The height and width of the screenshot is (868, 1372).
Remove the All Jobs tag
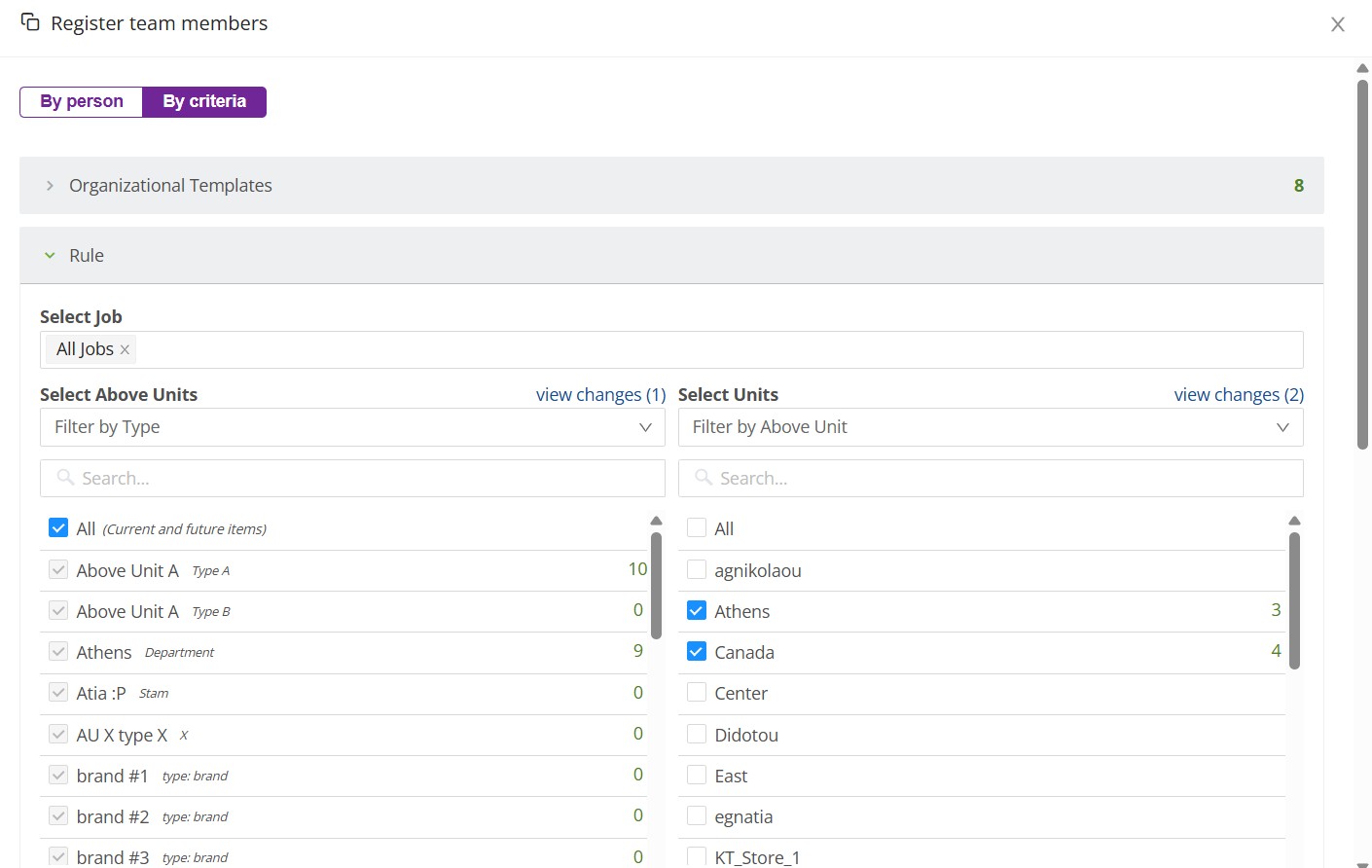coord(125,350)
